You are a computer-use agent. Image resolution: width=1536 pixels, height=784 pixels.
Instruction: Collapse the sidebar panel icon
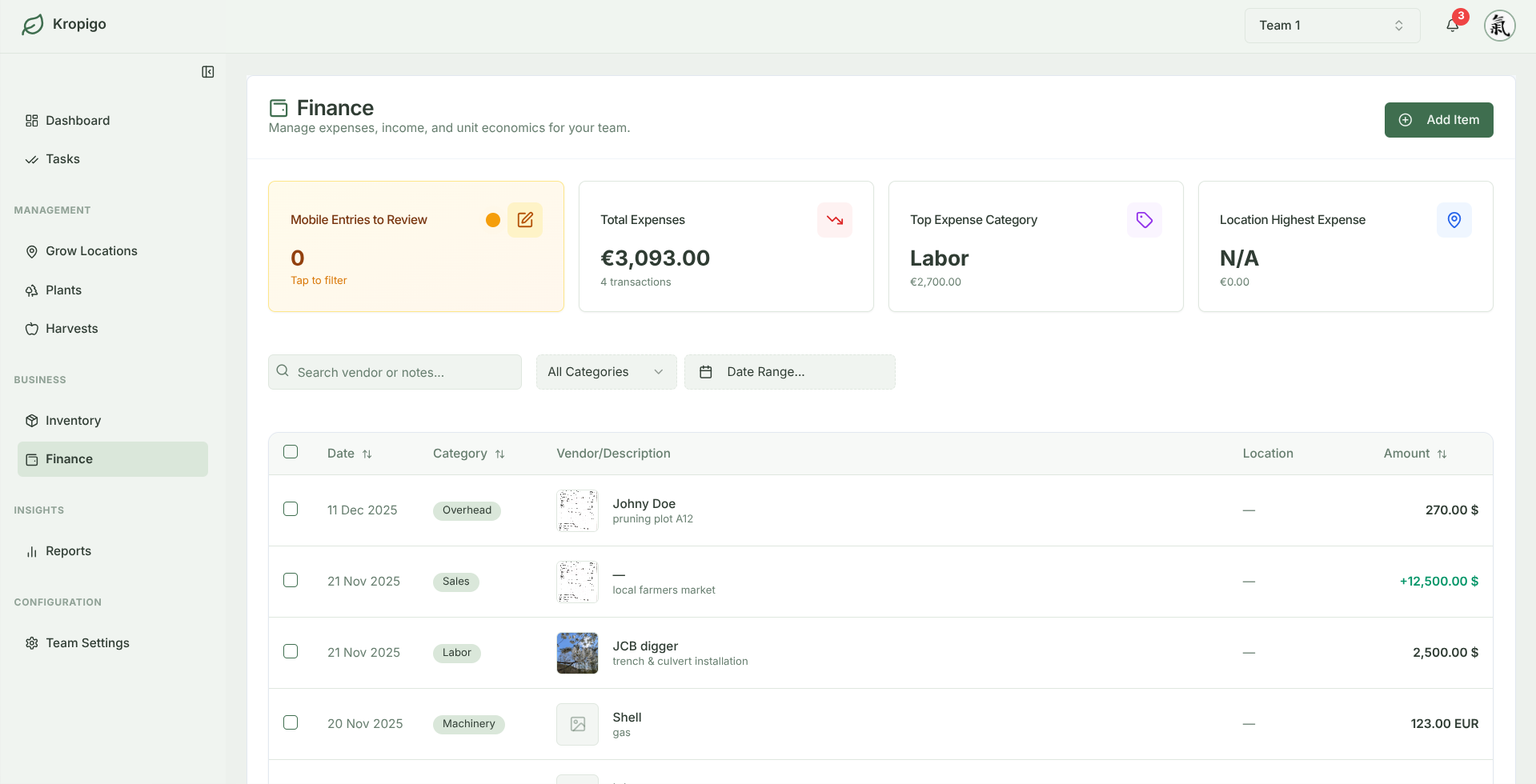pyautogui.click(x=208, y=72)
